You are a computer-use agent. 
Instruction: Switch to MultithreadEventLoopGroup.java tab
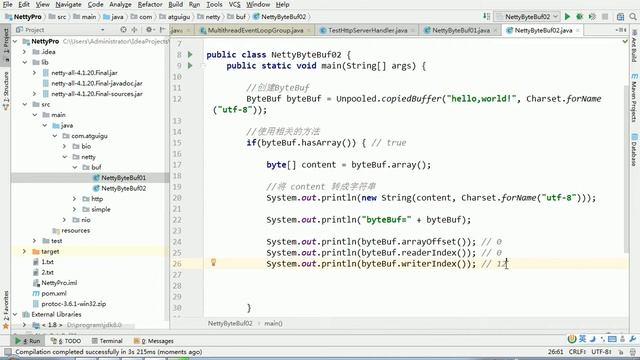pos(255,30)
